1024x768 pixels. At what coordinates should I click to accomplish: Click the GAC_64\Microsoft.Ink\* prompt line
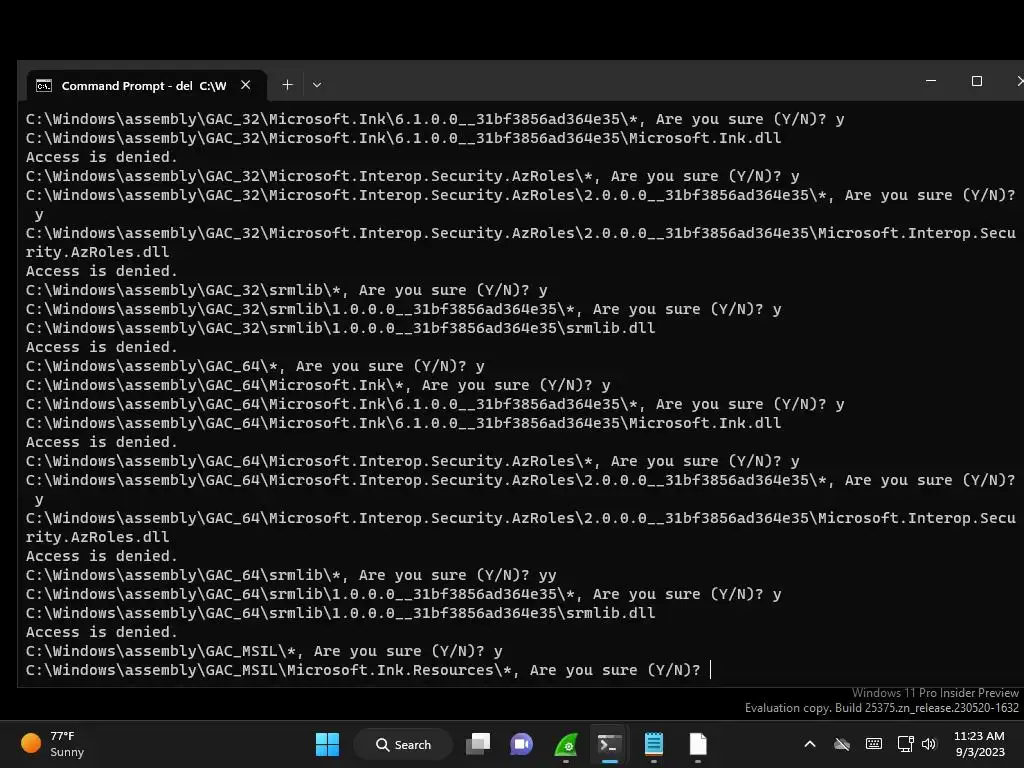318,385
